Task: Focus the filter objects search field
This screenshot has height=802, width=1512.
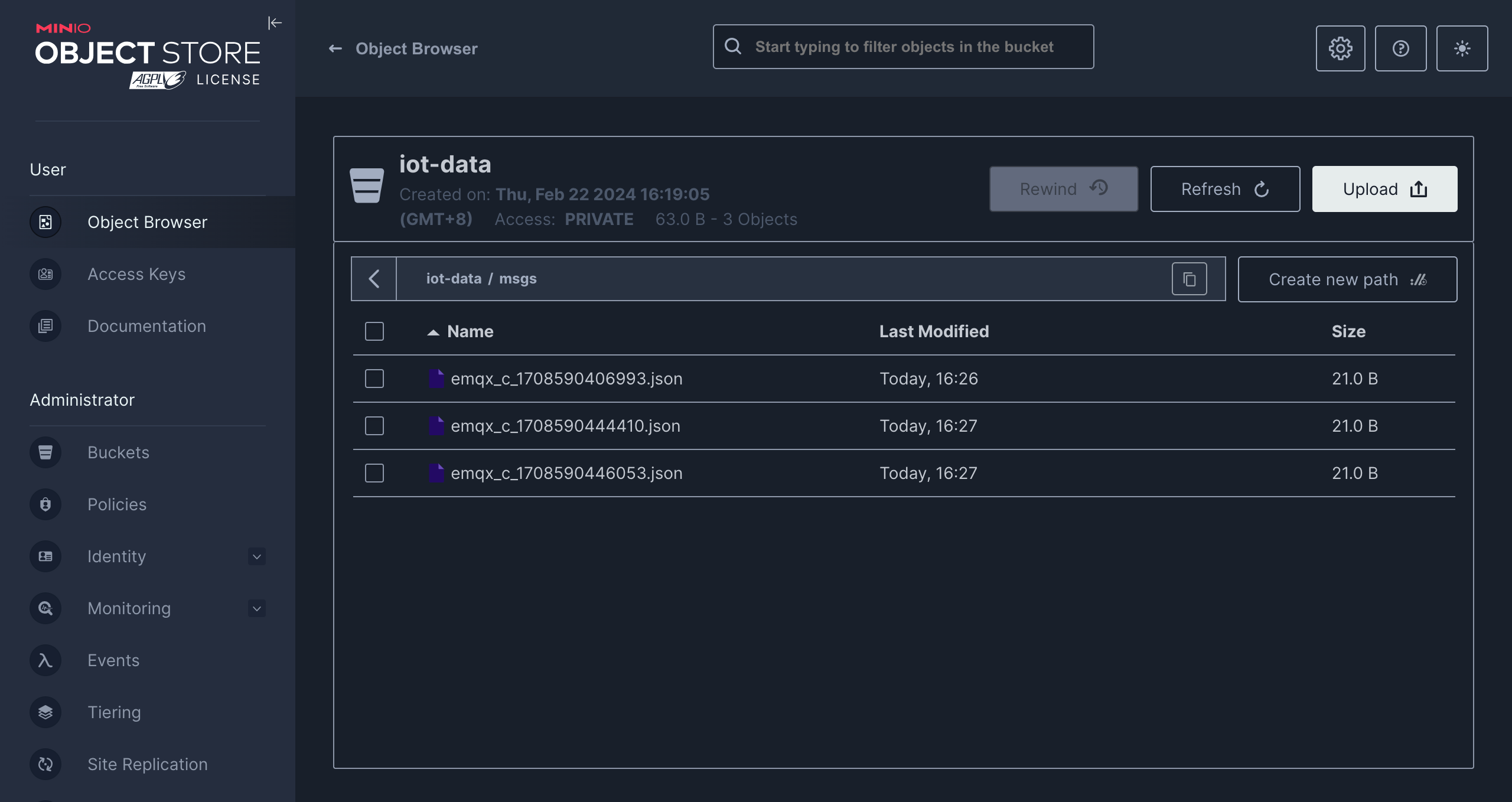Action: (x=904, y=47)
